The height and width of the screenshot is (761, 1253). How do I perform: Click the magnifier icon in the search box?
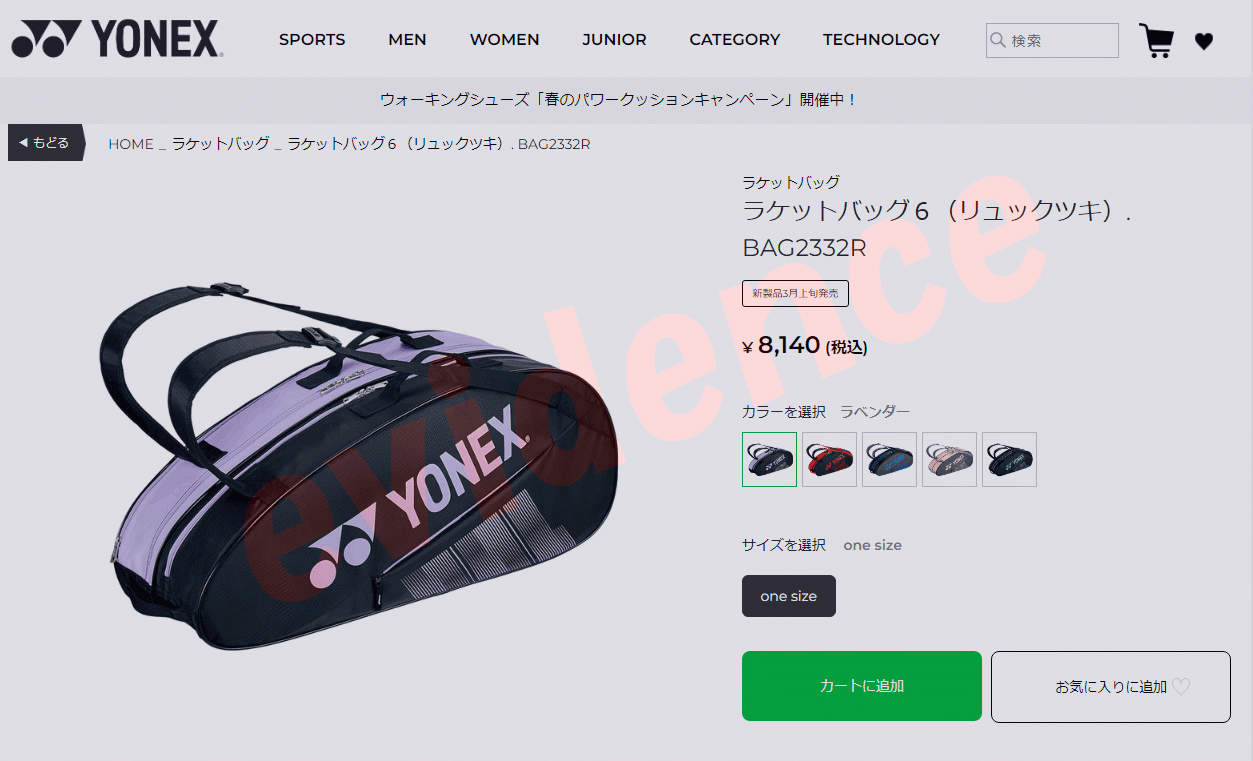click(x=997, y=40)
